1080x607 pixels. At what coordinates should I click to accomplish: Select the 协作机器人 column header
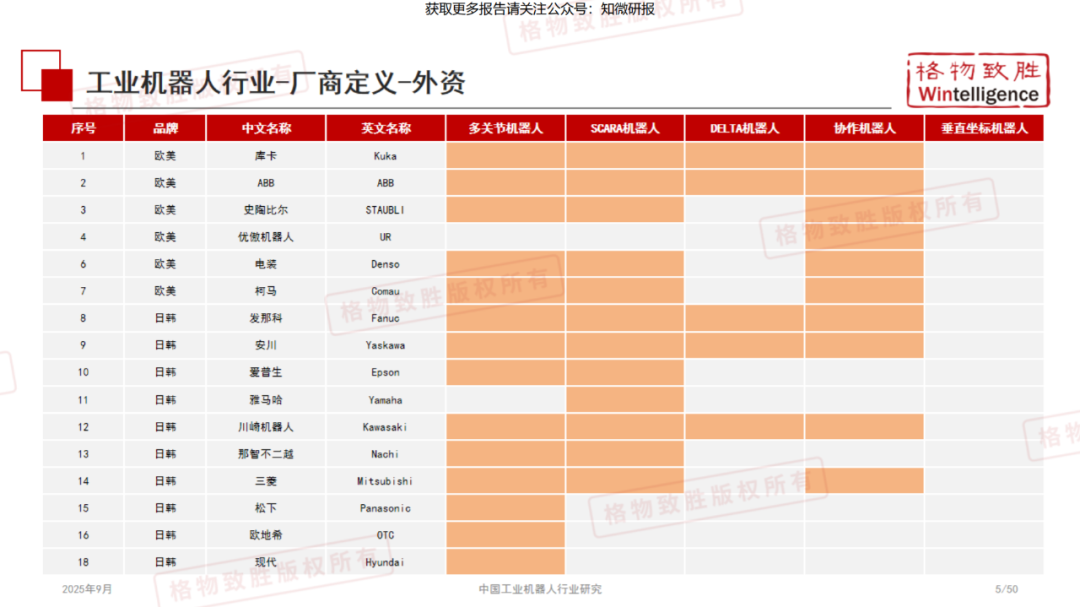click(x=864, y=128)
